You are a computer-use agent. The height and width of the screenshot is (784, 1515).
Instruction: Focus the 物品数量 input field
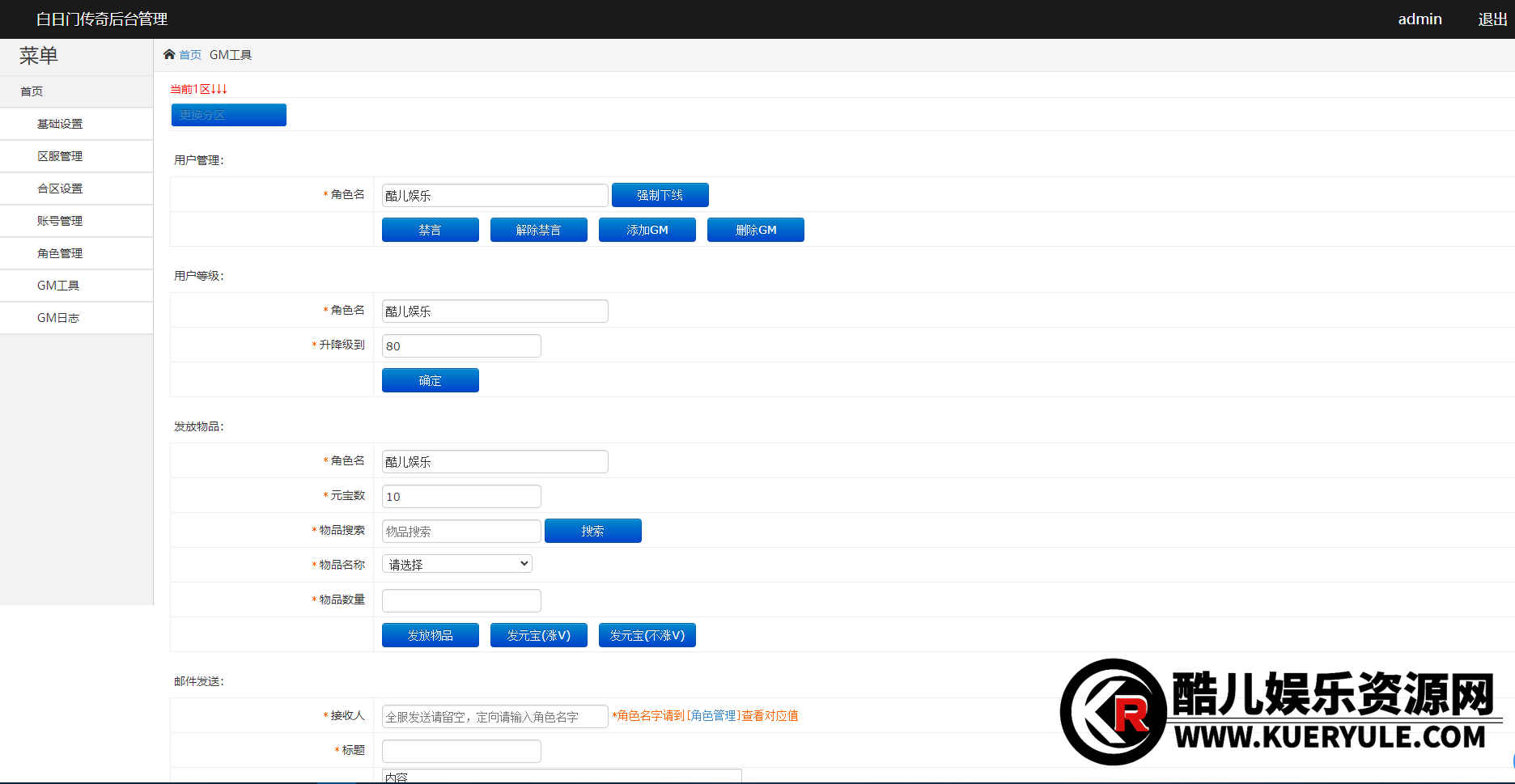pyautogui.click(x=461, y=600)
